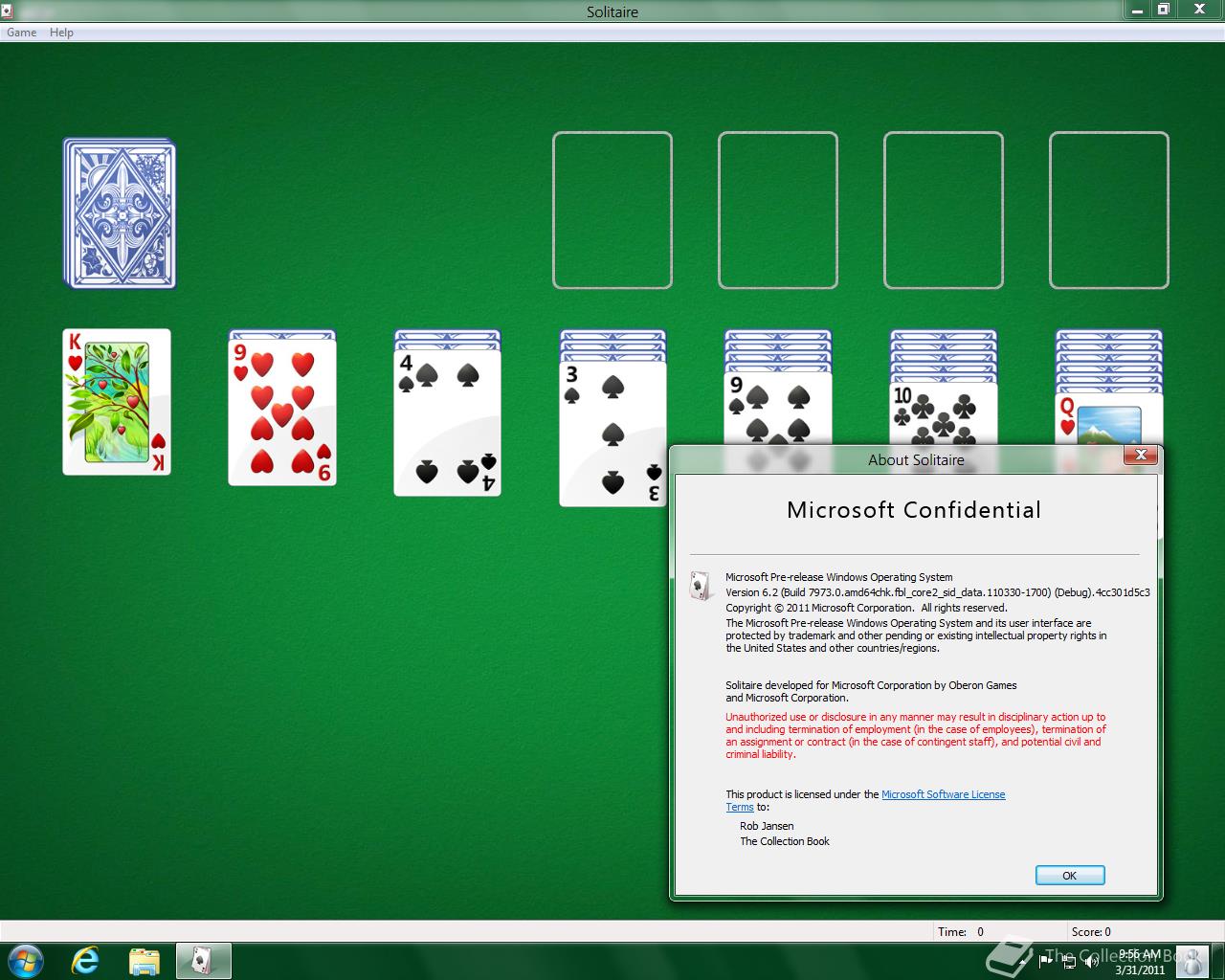The height and width of the screenshot is (980, 1225).
Task: Open the taskbar clock showing 3/31/2011
Action: point(1140,962)
